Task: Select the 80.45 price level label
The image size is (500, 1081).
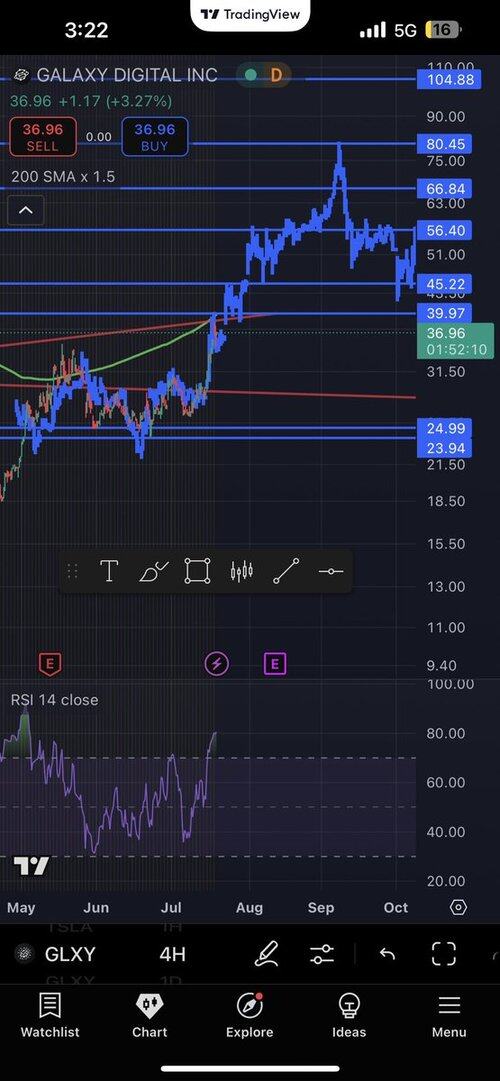Action: point(446,144)
